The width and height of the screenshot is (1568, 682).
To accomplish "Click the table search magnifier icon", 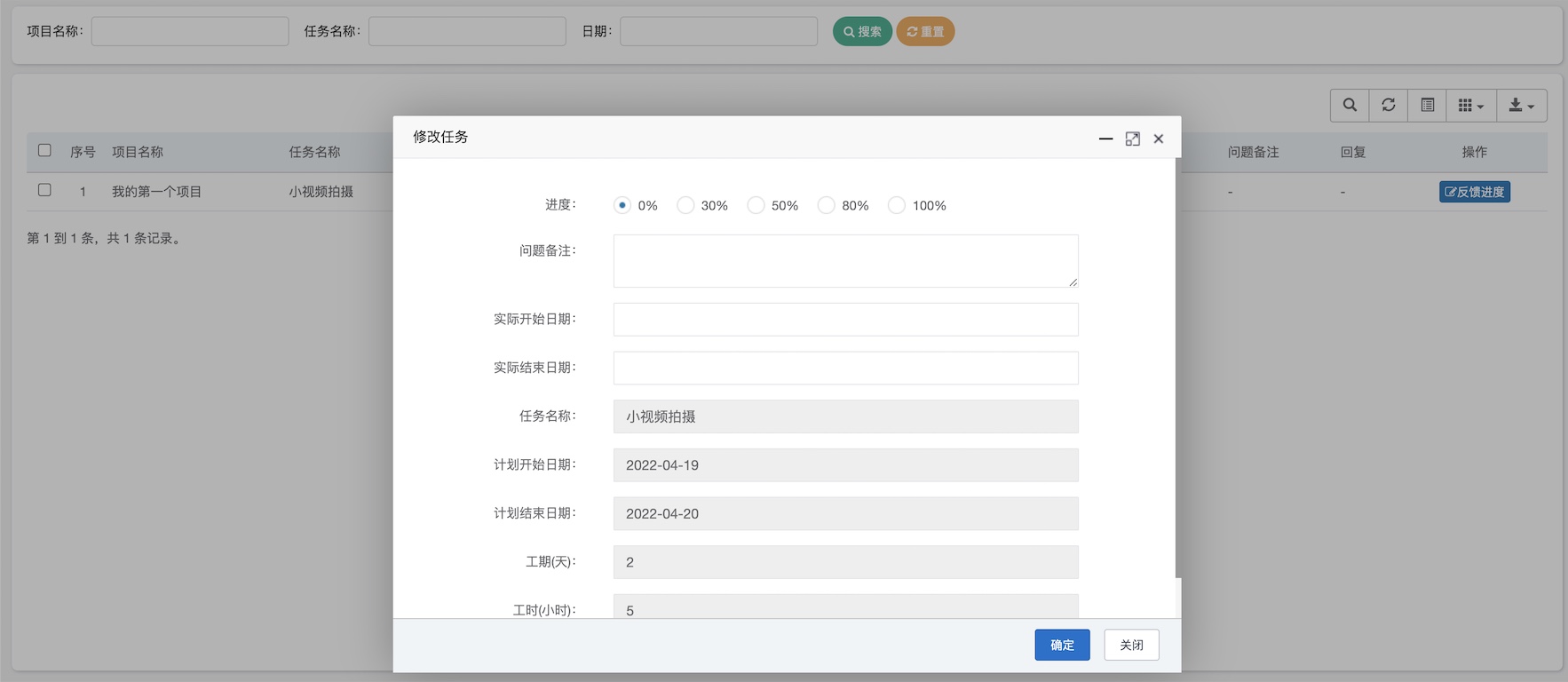I will coord(1350,105).
